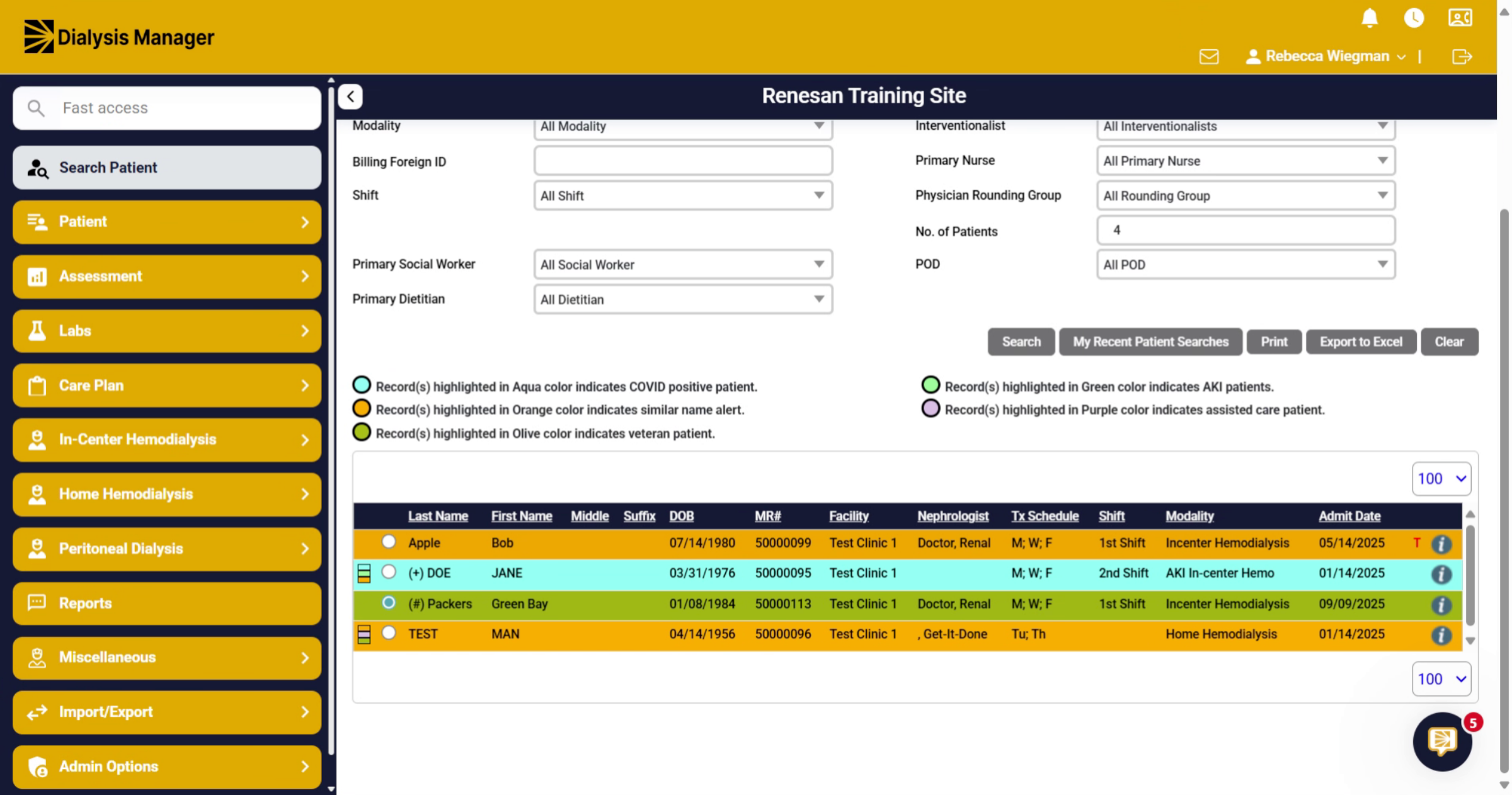Select the DOE JANE patient radio button
The image size is (1512, 795).
click(389, 572)
